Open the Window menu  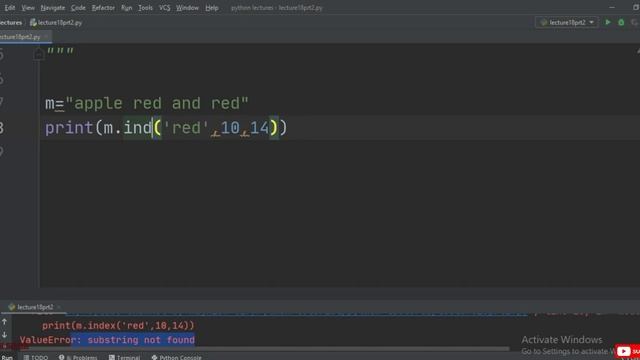point(187,8)
